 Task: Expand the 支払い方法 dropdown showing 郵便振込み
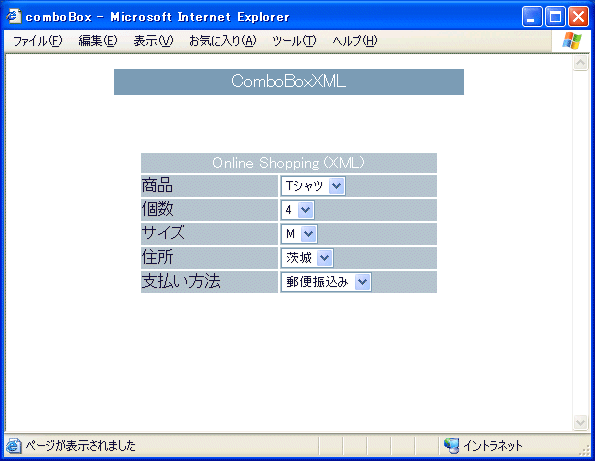[326, 282]
